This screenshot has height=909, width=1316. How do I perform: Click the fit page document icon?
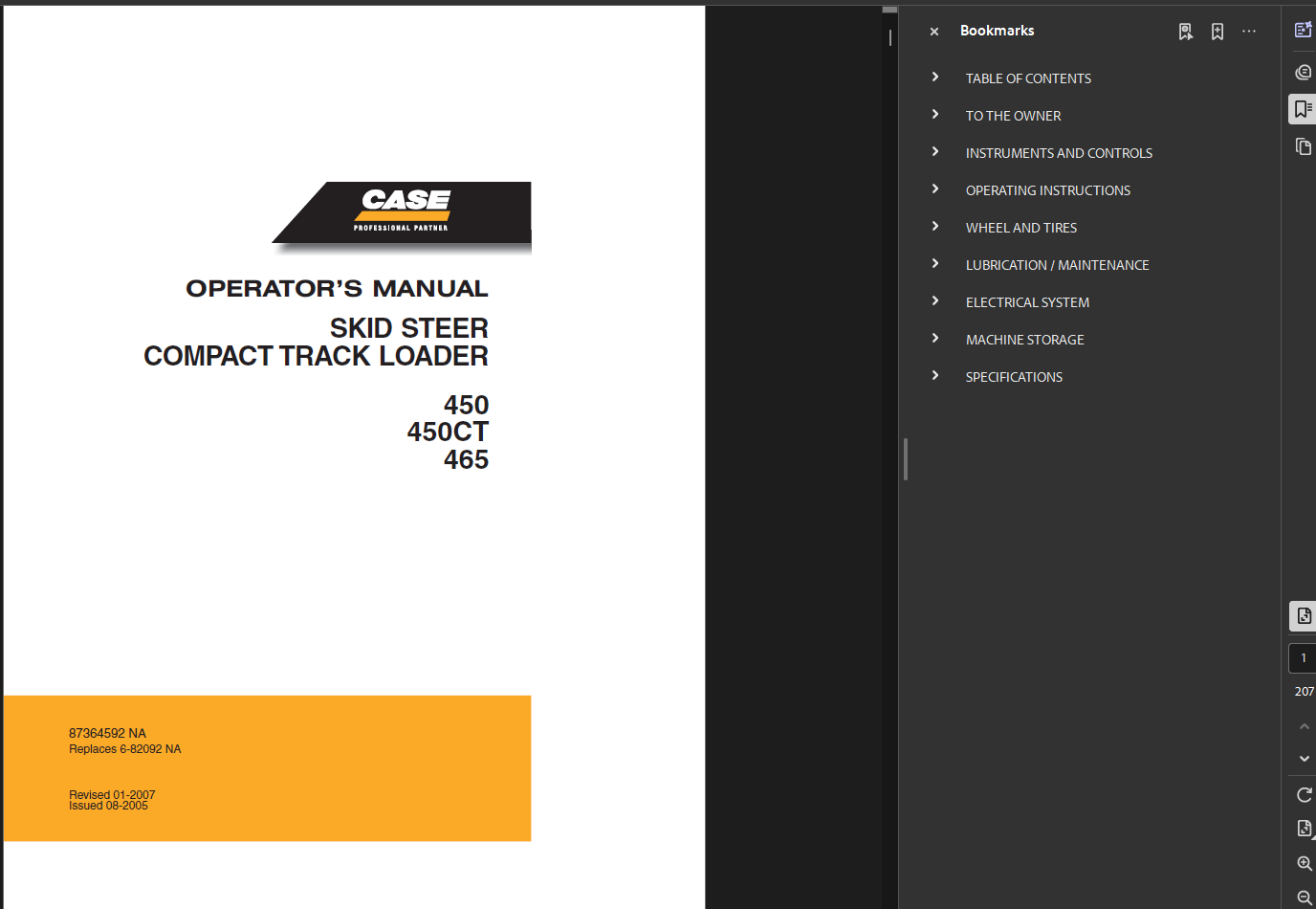click(1304, 829)
